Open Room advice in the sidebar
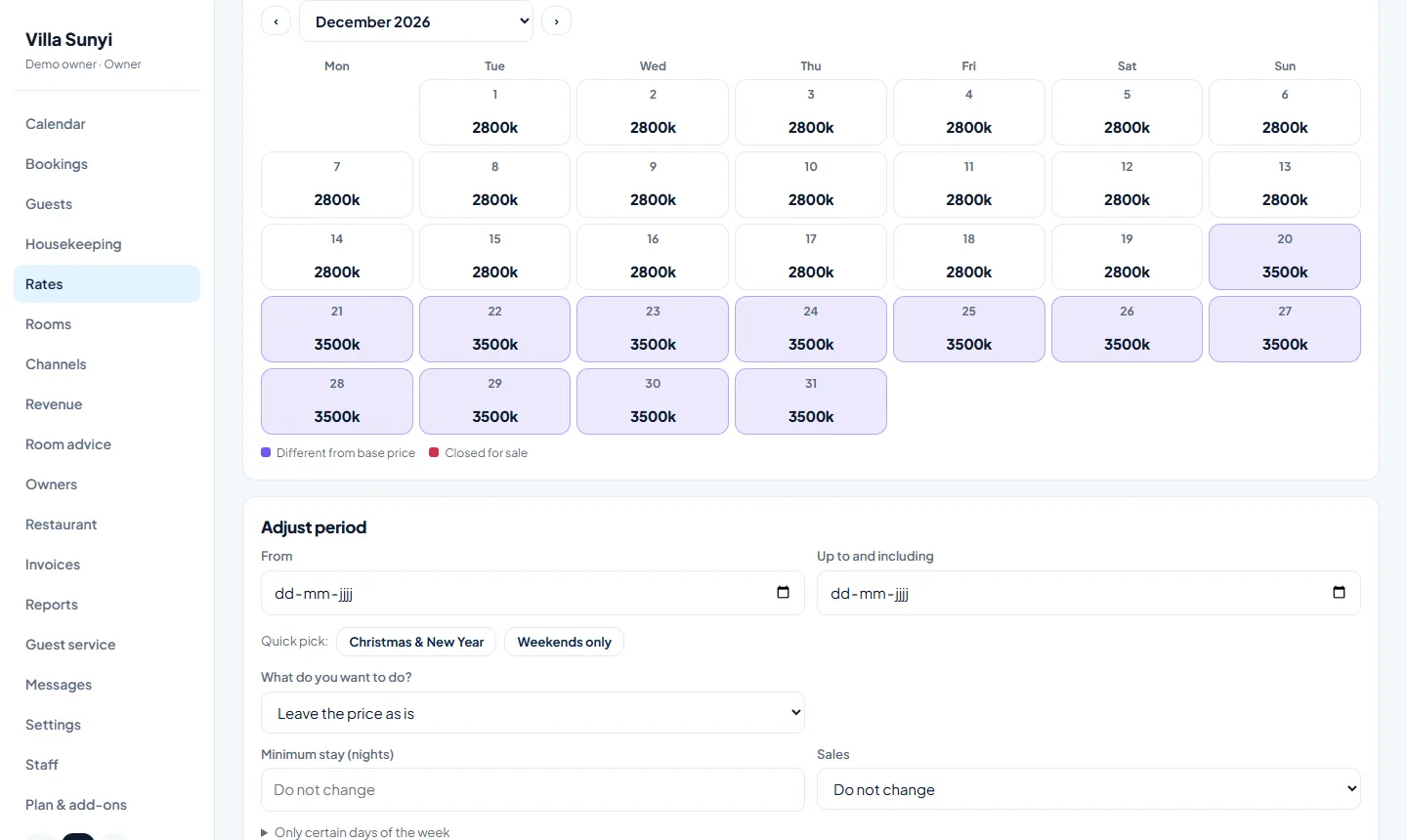This screenshot has height=840, width=1407. tap(107, 444)
